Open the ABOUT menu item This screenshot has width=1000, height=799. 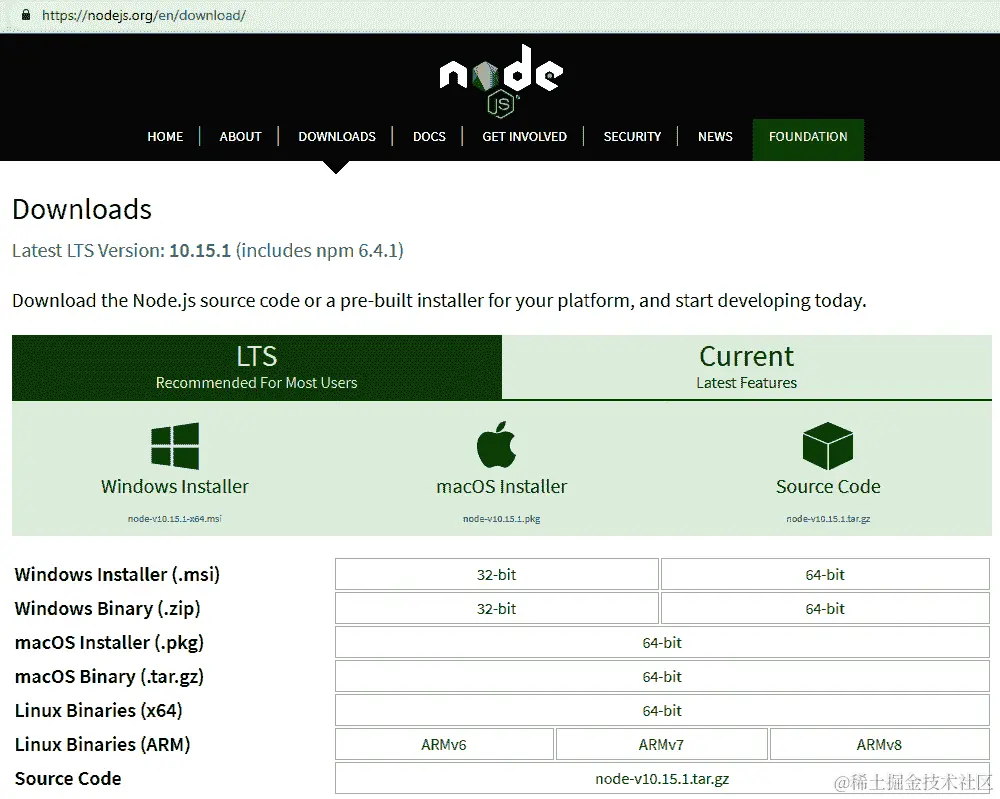[240, 136]
